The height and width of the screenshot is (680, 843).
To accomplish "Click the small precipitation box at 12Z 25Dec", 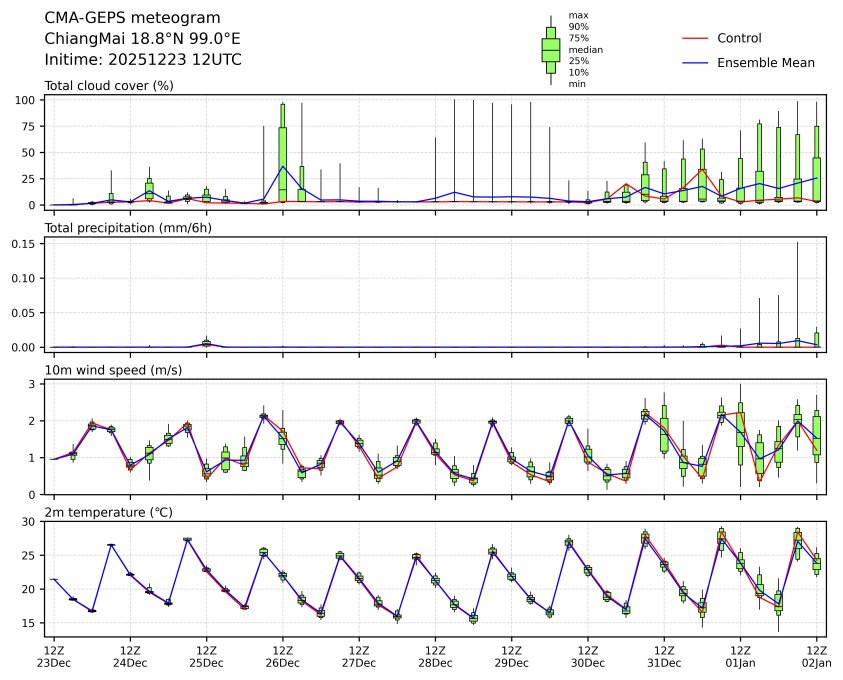I will pos(206,342).
